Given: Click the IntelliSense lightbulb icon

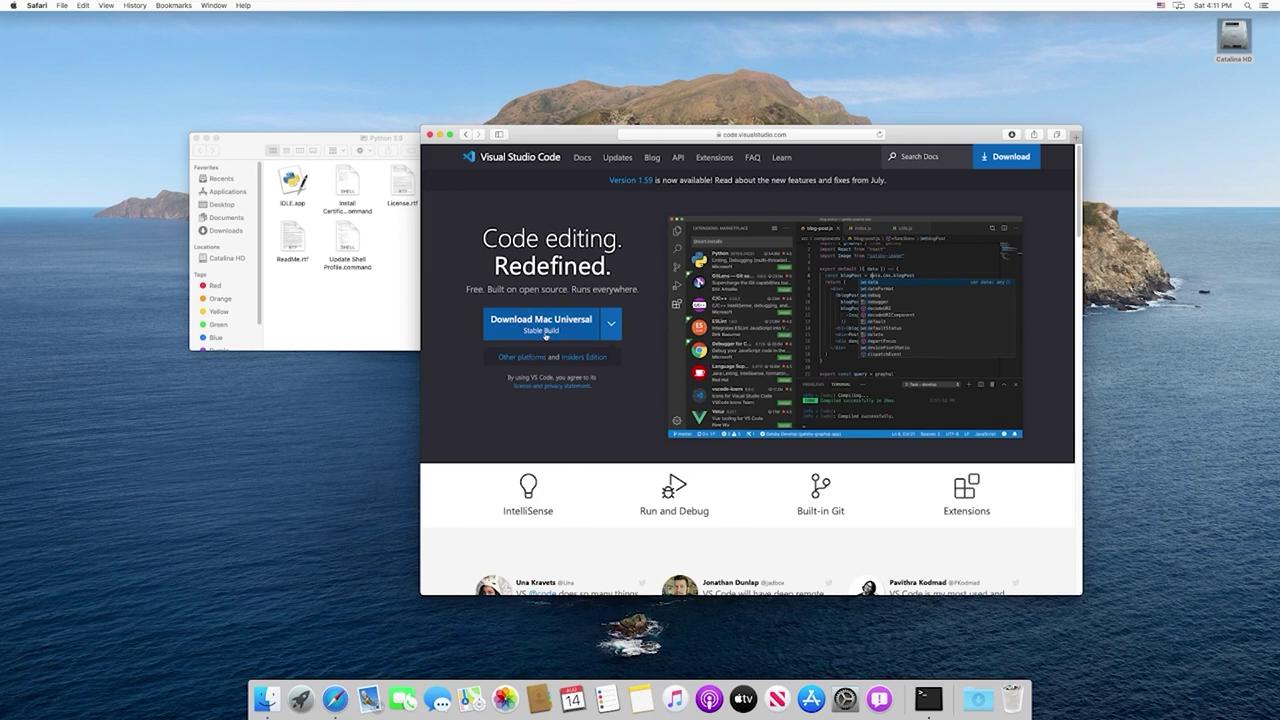Looking at the screenshot, I should point(528,486).
